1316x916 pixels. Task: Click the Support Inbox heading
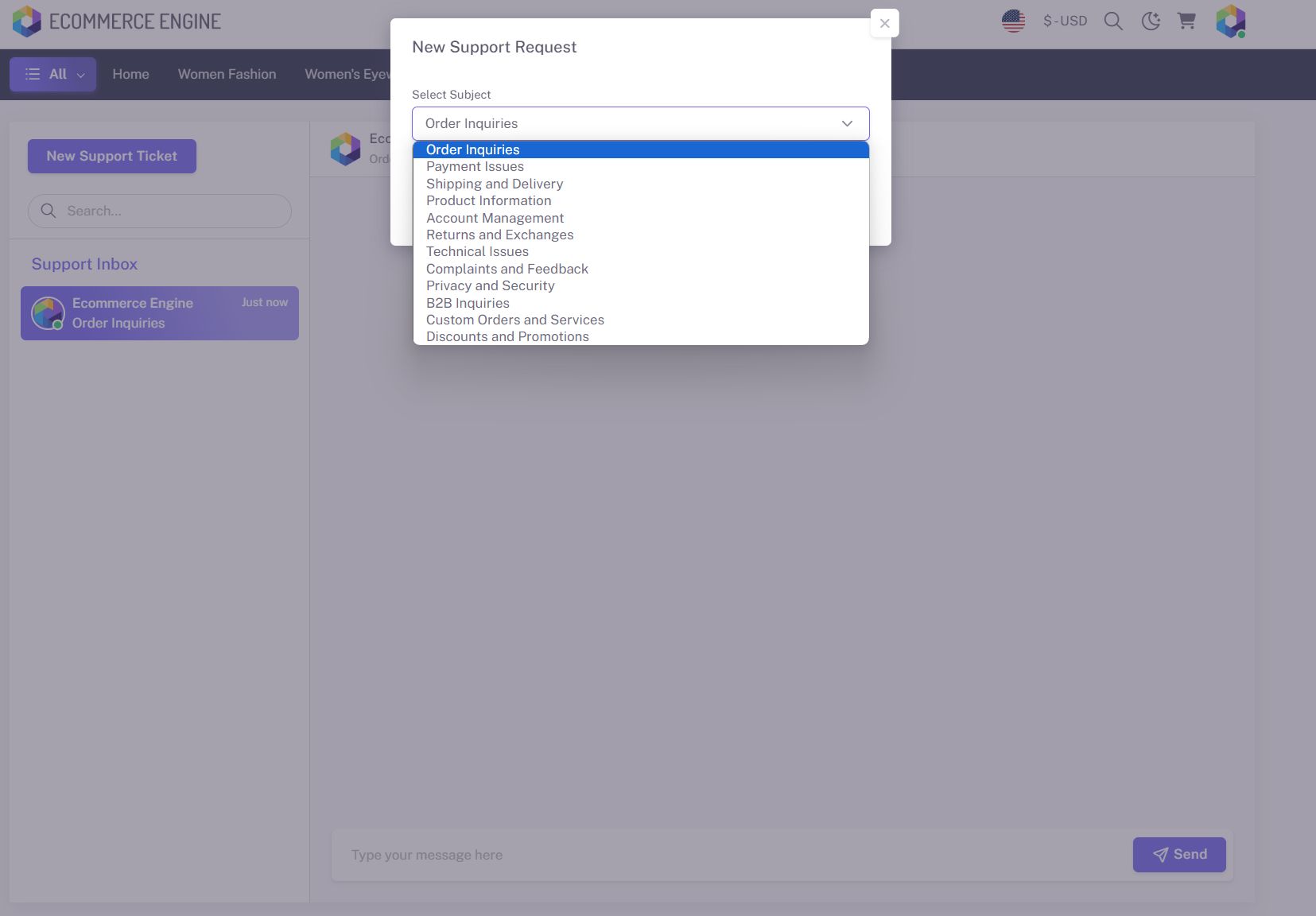pos(84,264)
